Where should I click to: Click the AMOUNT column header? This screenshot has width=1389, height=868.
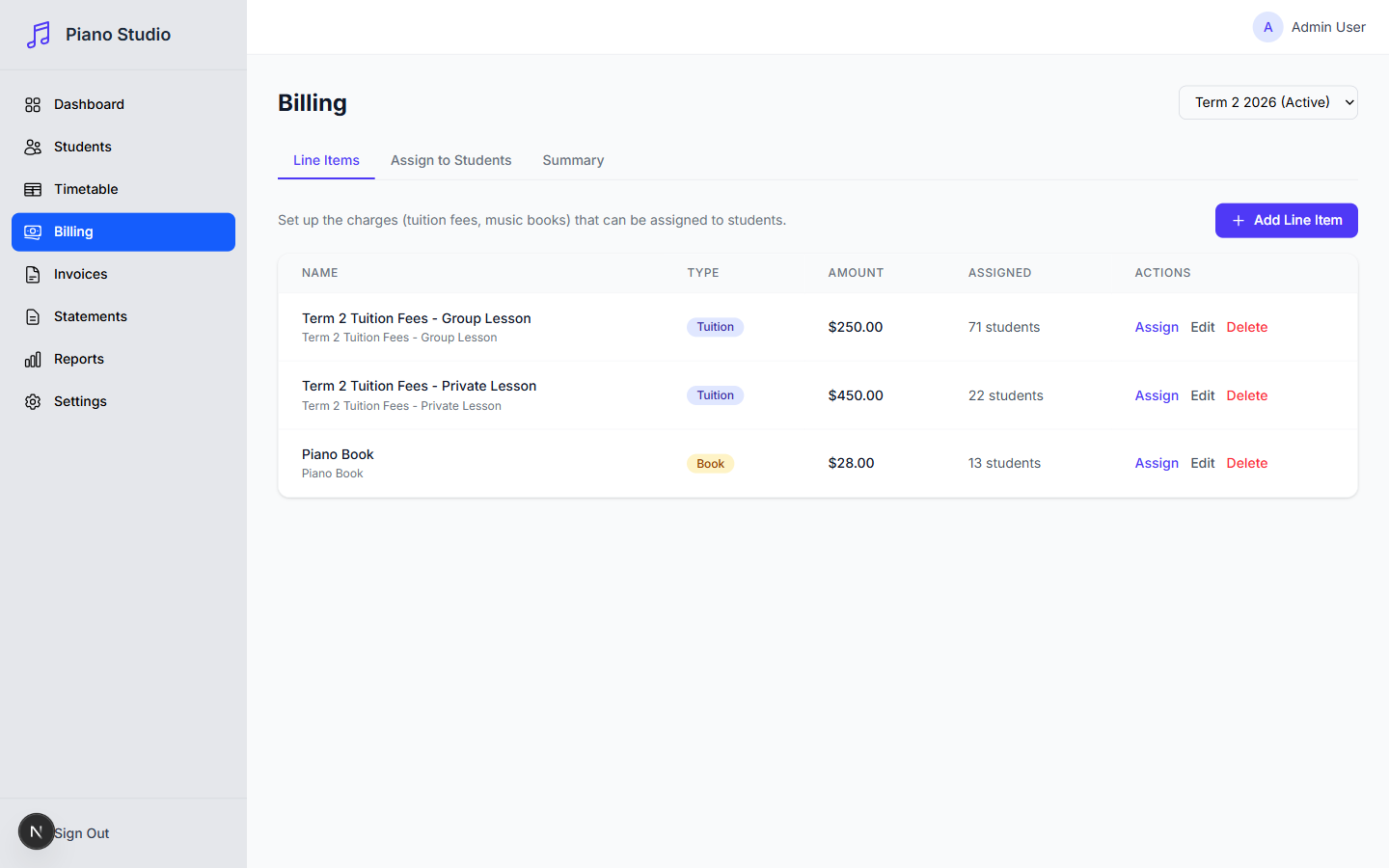tap(856, 273)
